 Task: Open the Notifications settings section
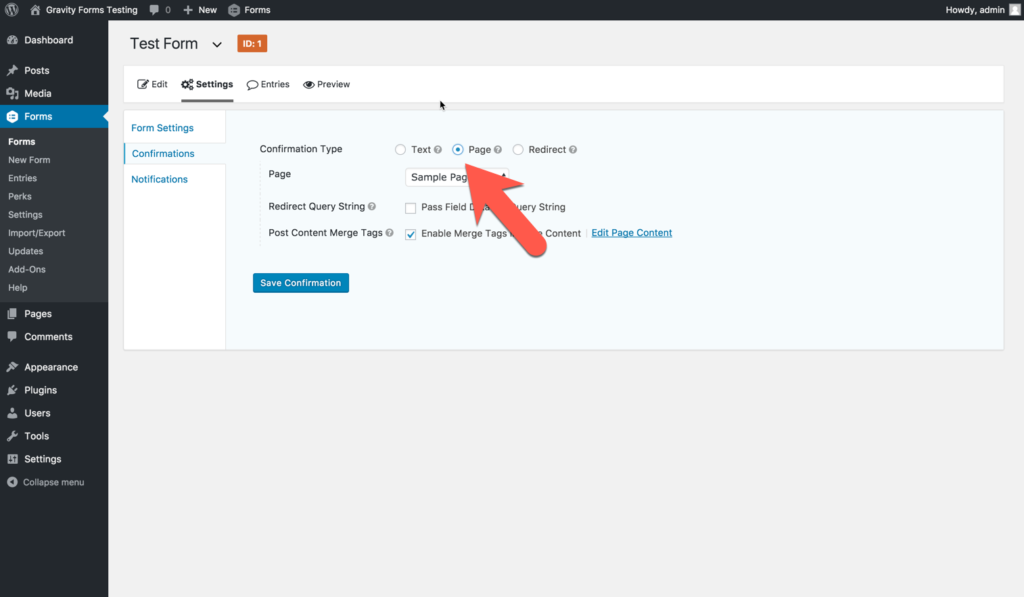tap(159, 178)
